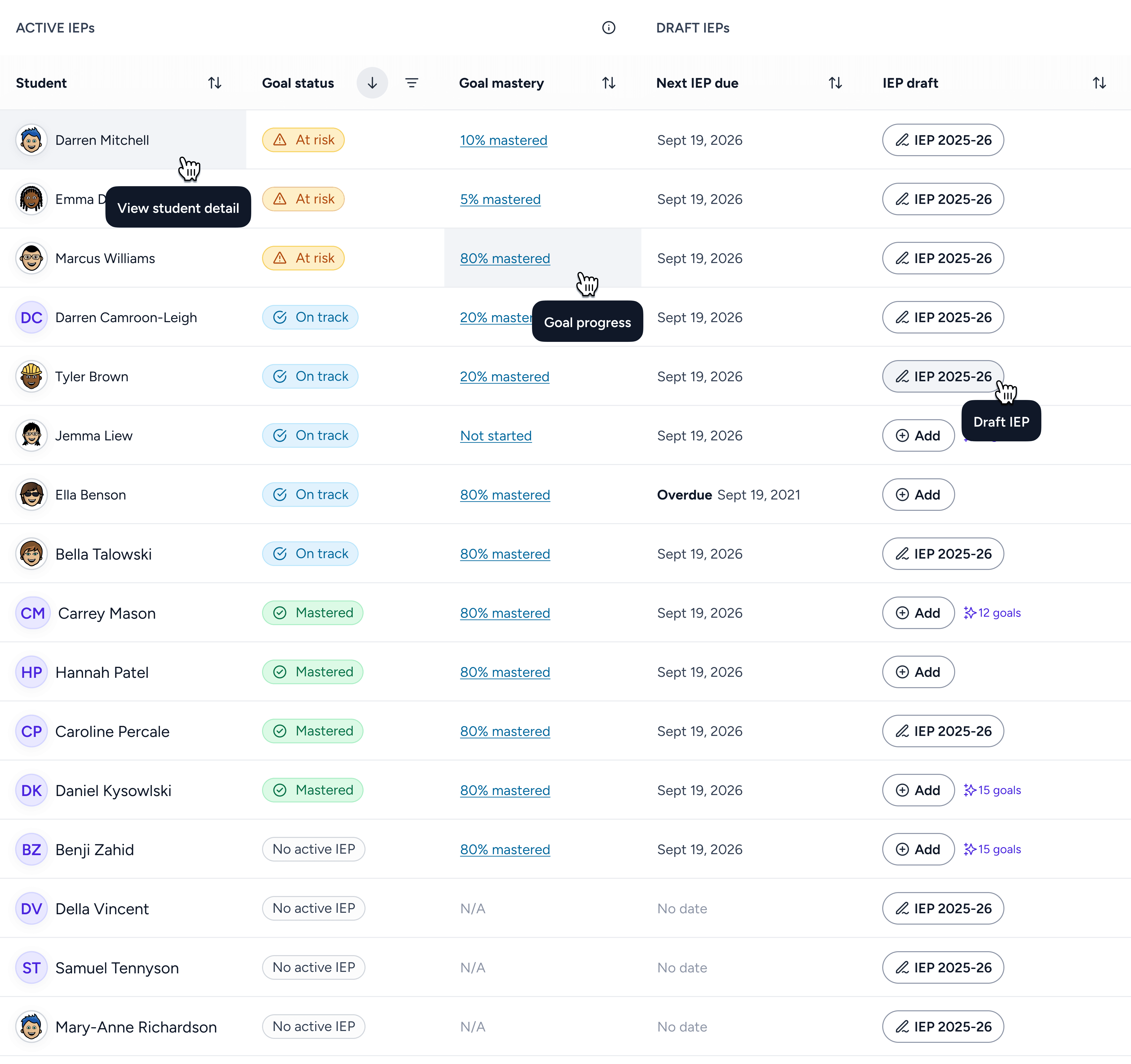This screenshot has width=1131, height=1064.
Task: Click Marcus Williams' At risk badge
Action: [303, 258]
